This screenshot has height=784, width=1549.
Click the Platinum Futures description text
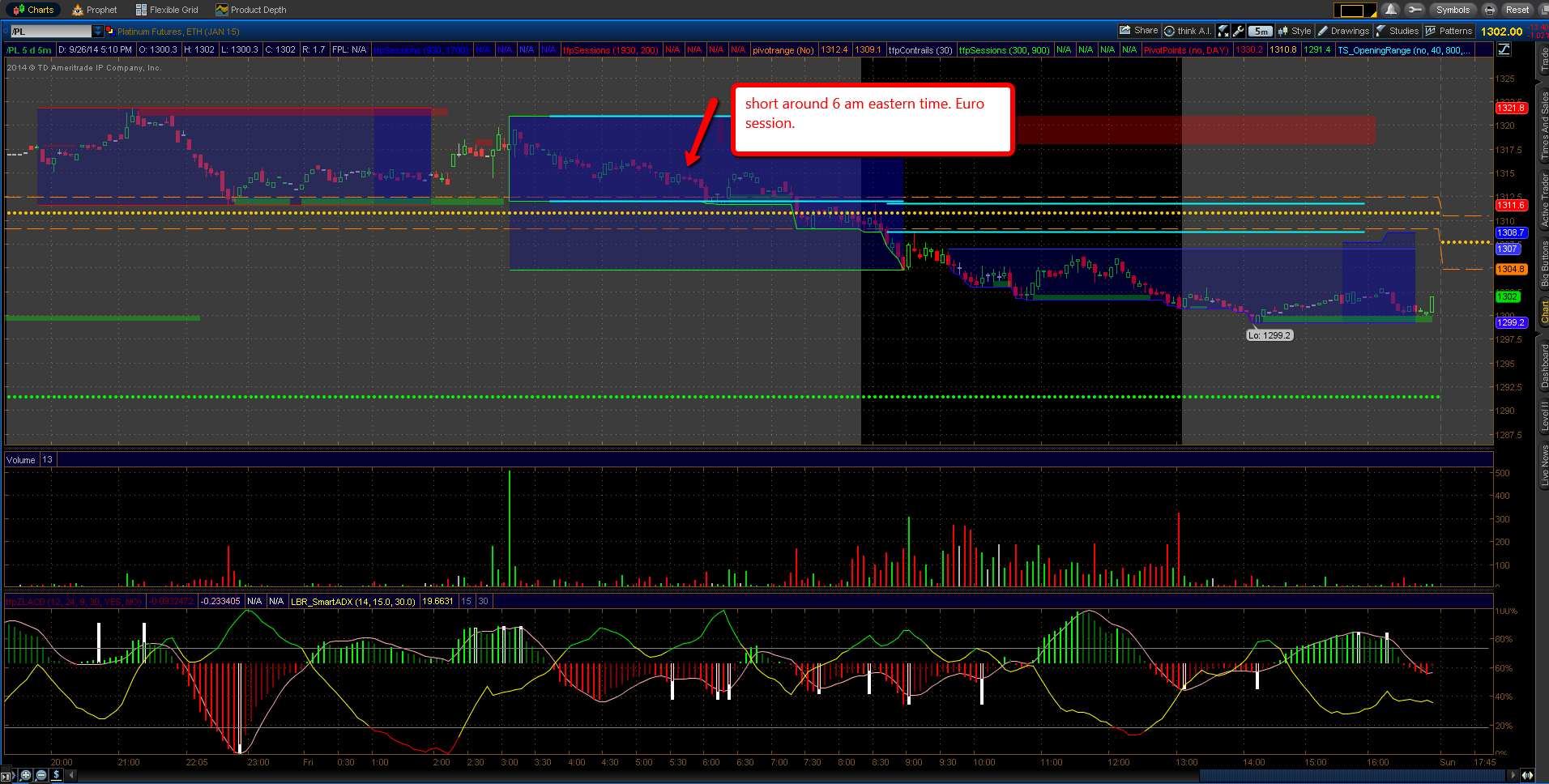point(178,32)
